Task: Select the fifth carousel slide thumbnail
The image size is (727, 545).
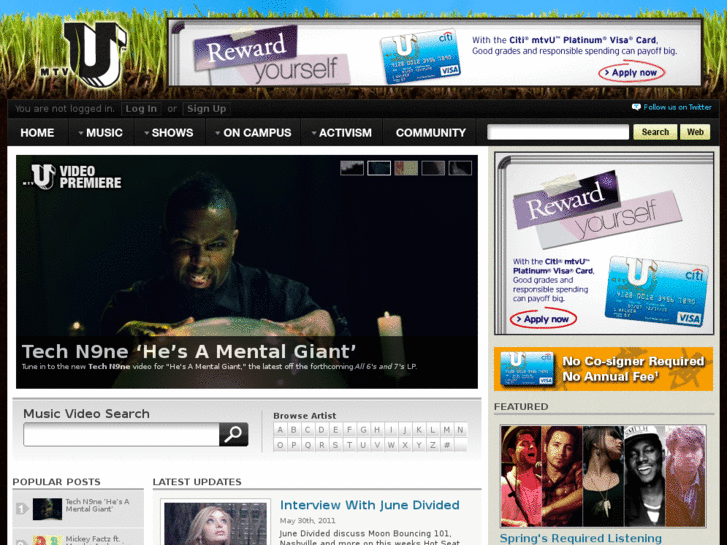Action: click(460, 168)
